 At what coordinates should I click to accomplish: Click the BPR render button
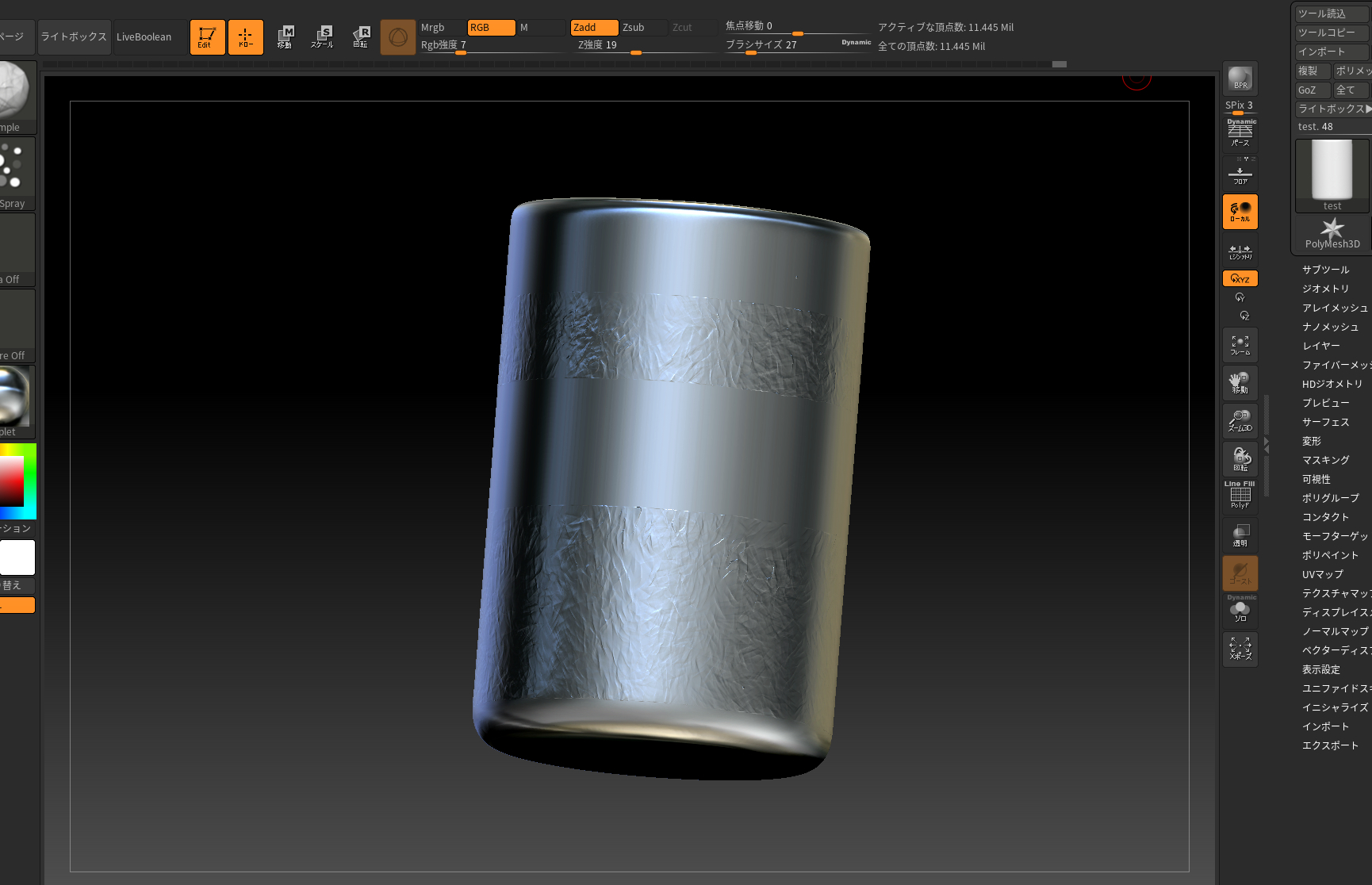1240,79
